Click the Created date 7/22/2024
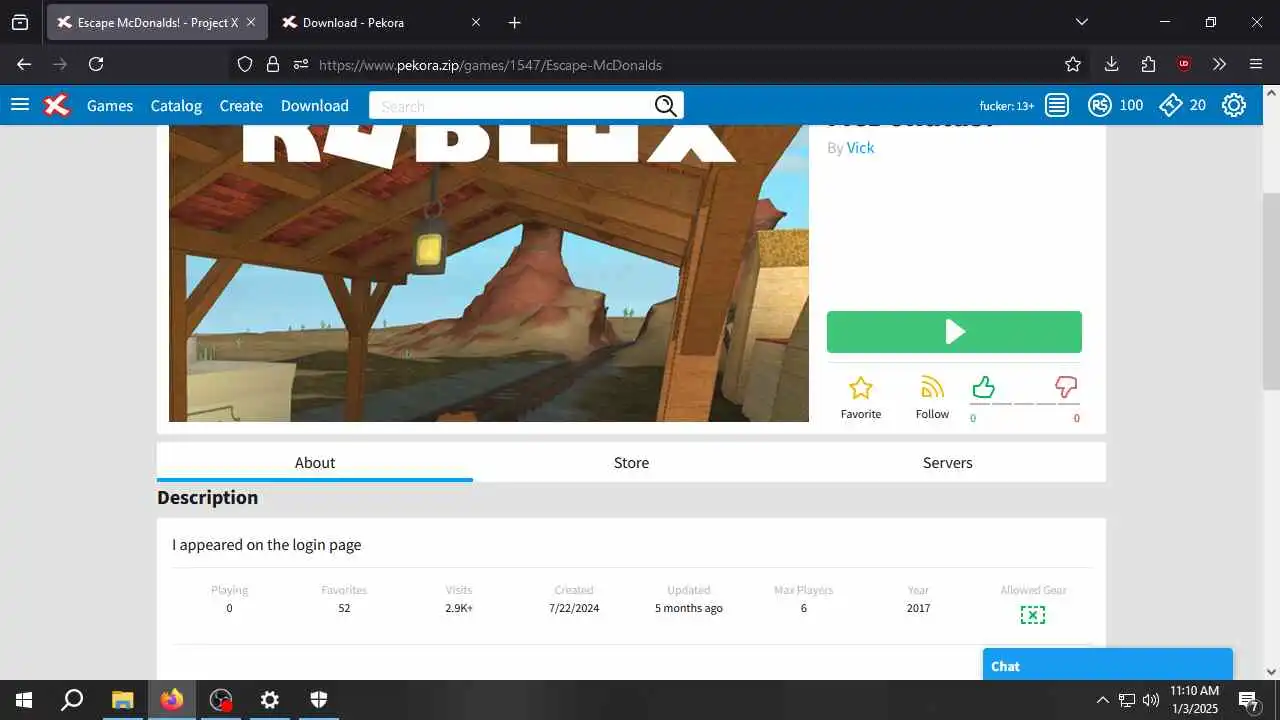 point(574,608)
